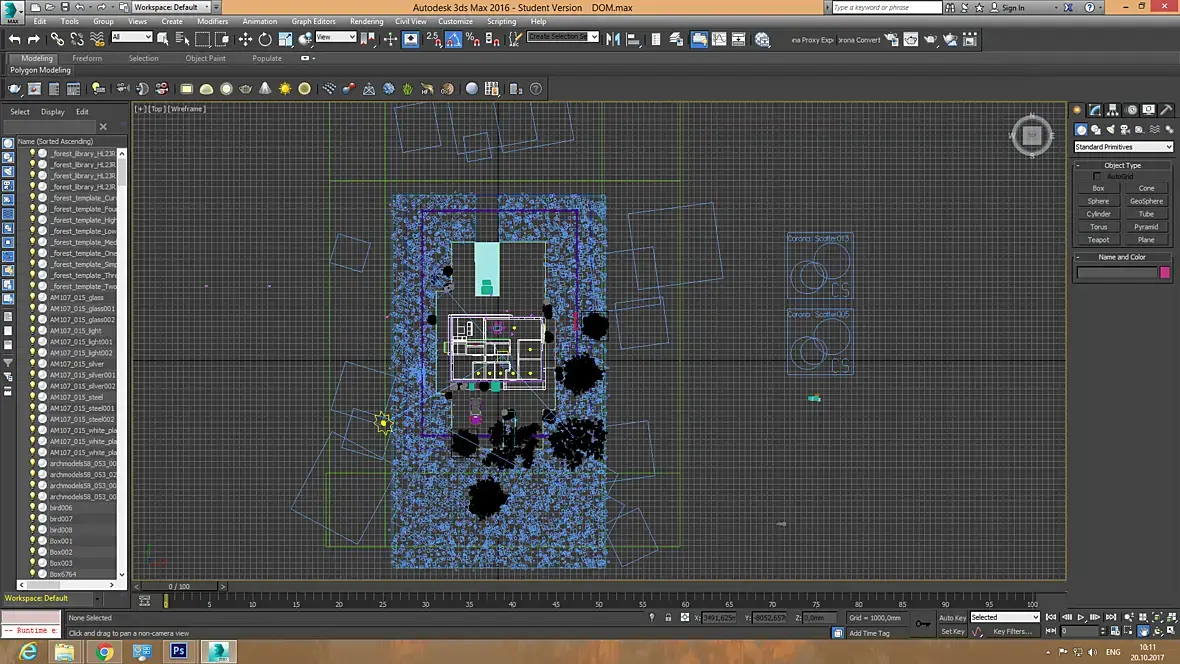This screenshot has width=1180, height=664.
Task: Click the Undo arrow in main toolbar
Action: (x=14, y=40)
